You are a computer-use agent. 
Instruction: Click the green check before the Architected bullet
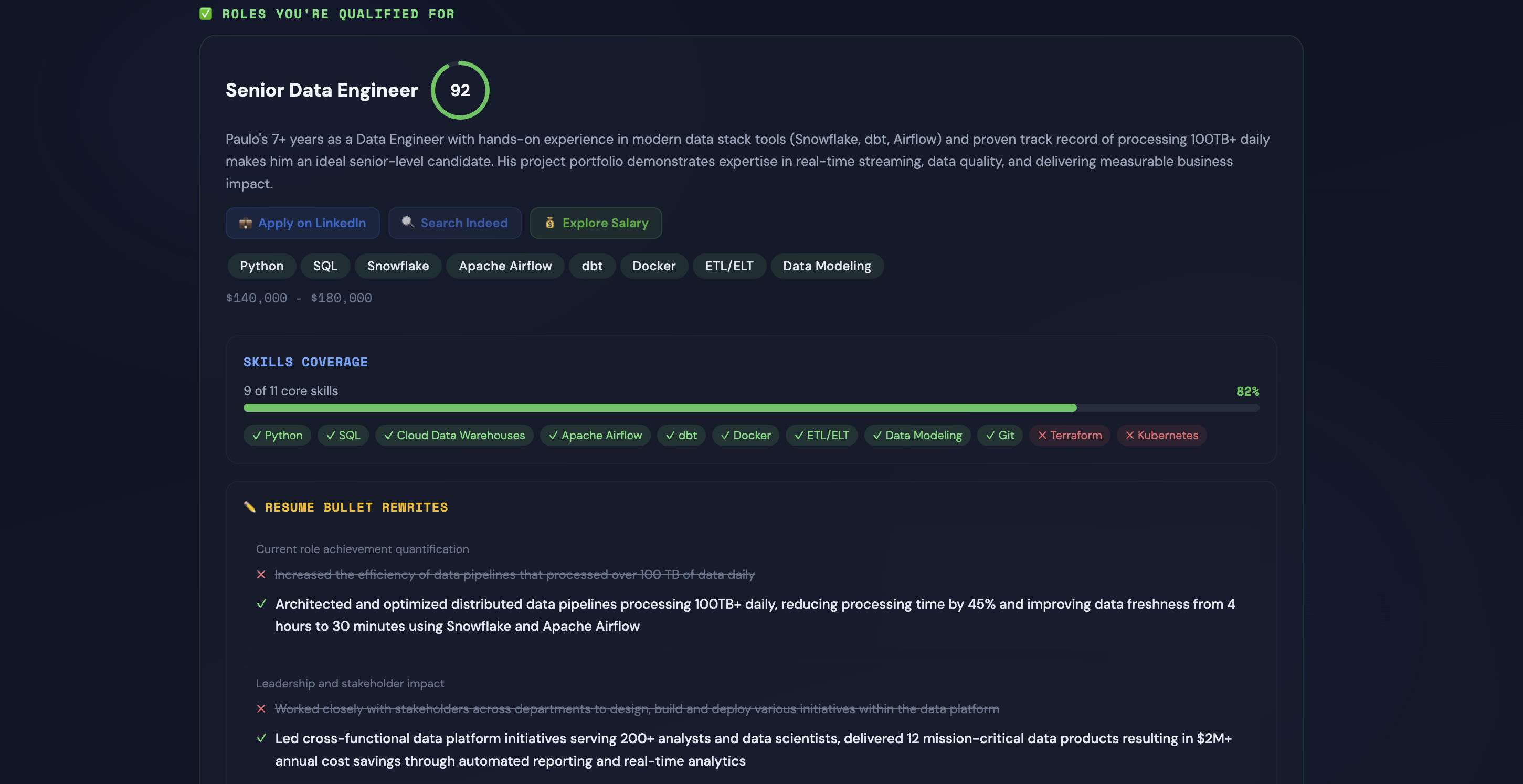261,603
